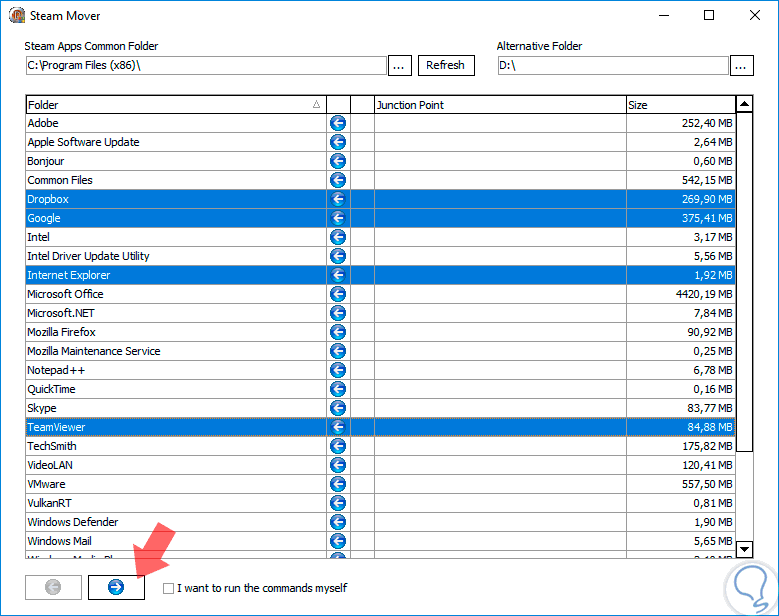Select the Bonjour folder row

point(381,161)
